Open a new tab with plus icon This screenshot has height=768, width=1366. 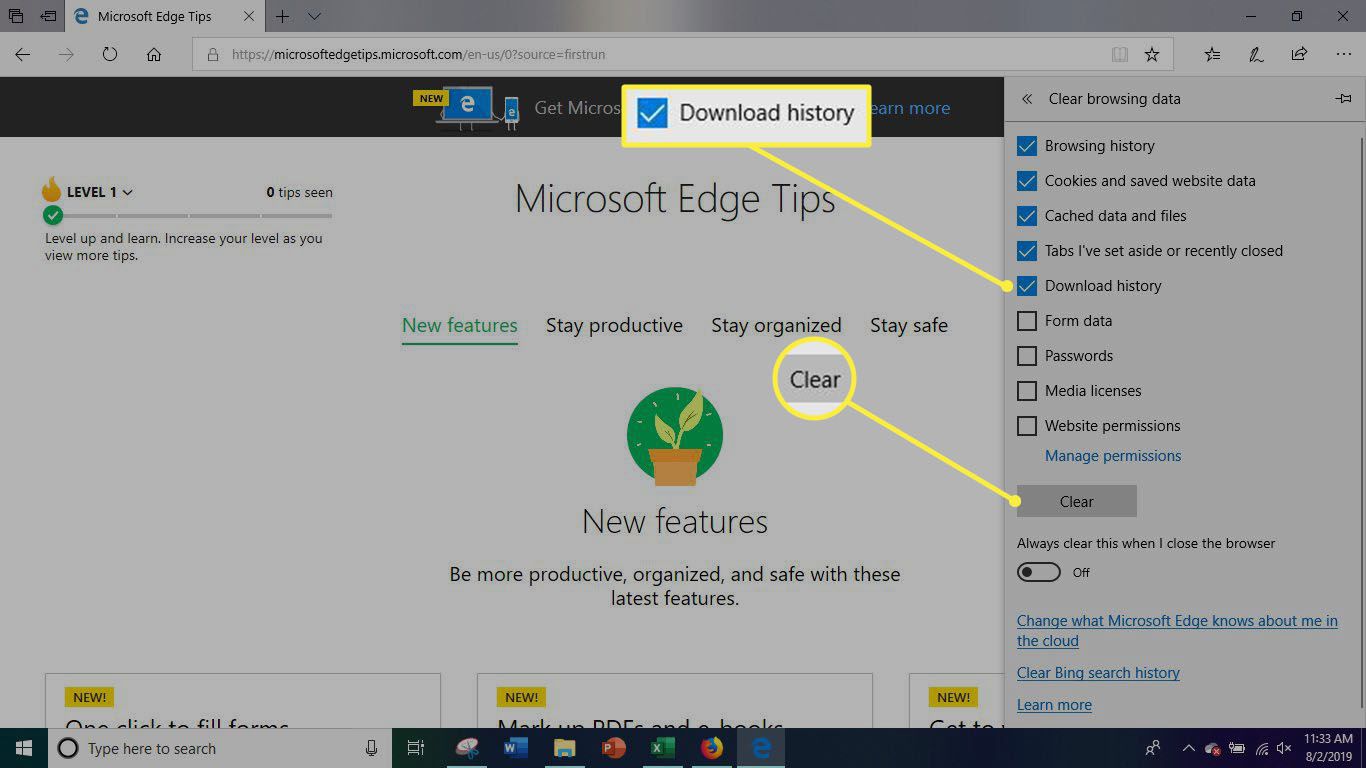(283, 17)
